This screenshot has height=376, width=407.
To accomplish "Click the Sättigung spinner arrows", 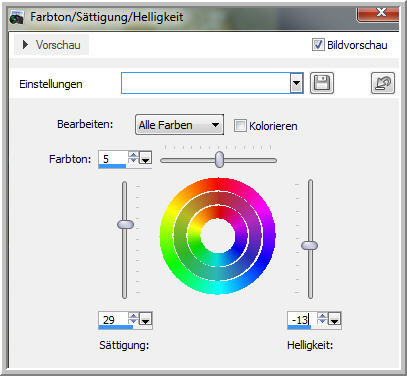I will coord(133,319).
